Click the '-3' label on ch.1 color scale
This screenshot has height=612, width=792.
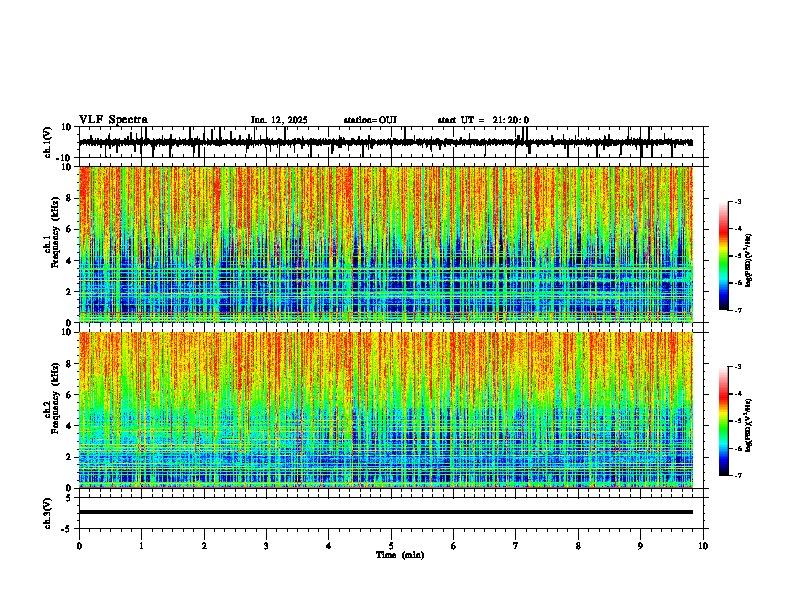[737, 202]
